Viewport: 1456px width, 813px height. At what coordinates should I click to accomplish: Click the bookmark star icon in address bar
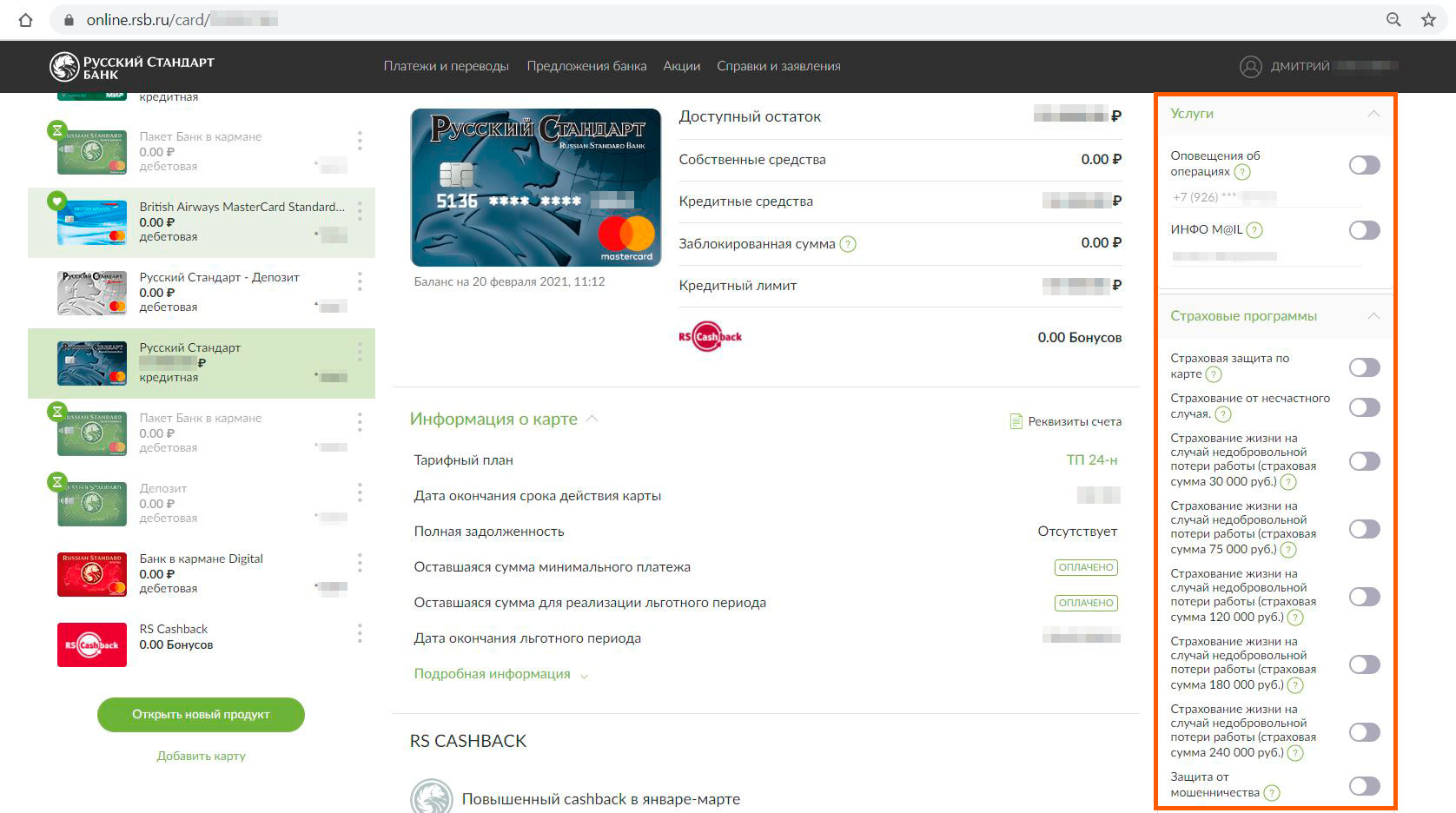pyautogui.click(x=1429, y=20)
